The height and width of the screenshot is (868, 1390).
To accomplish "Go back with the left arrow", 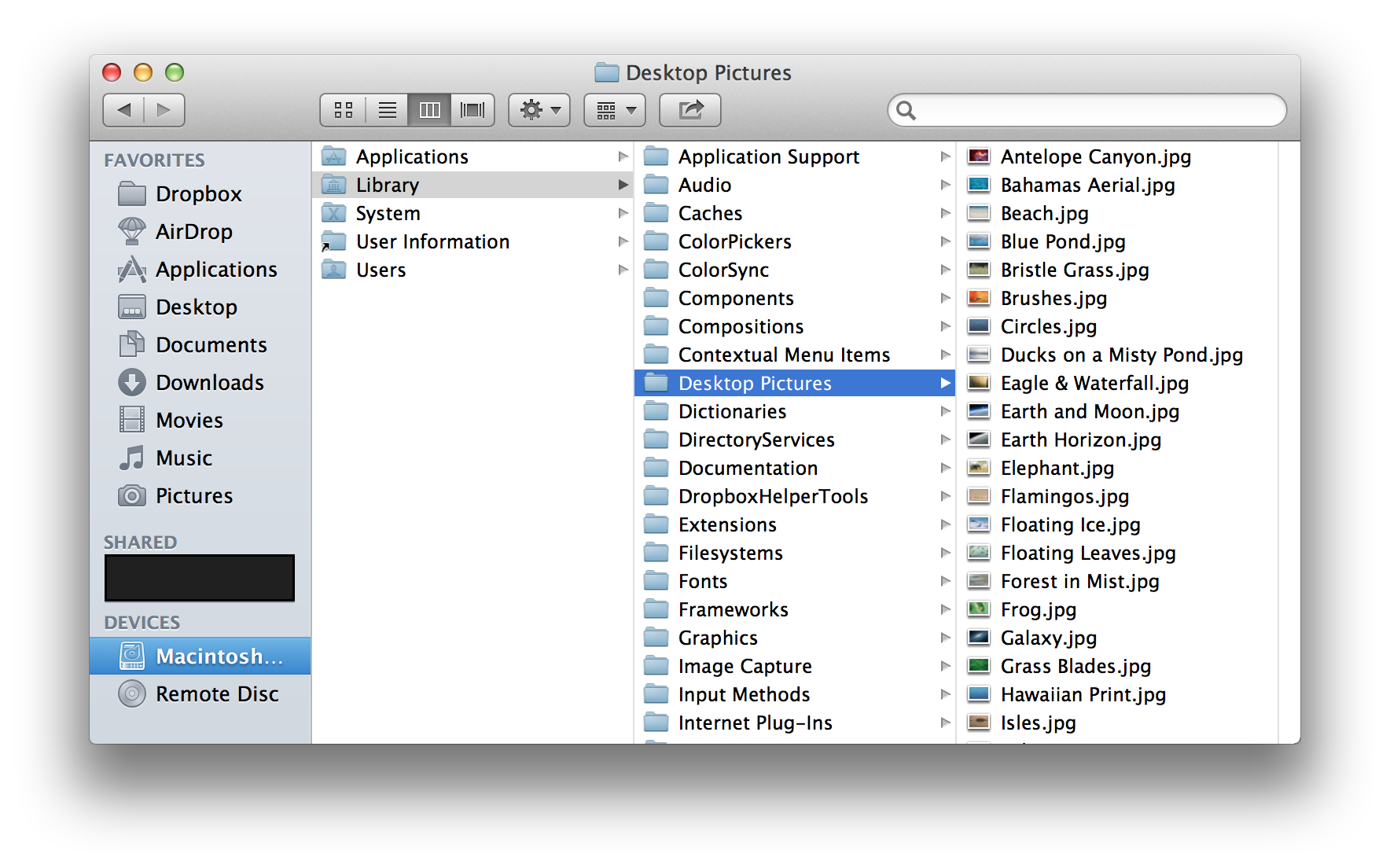I will 123,110.
